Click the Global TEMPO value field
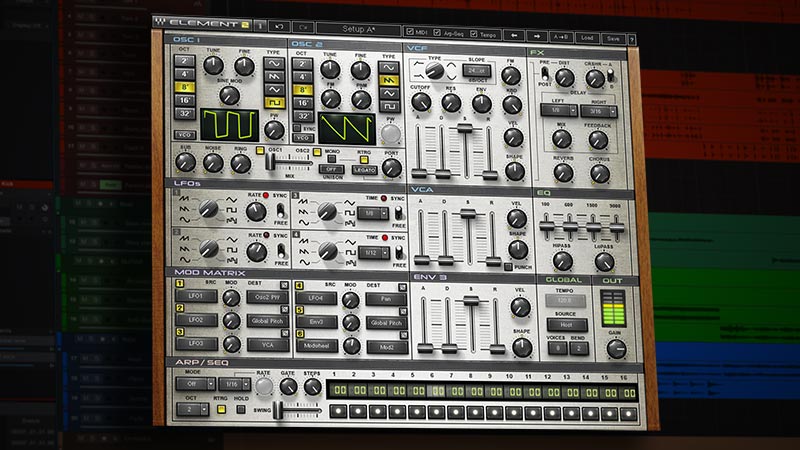 pyautogui.click(x=565, y=301)
